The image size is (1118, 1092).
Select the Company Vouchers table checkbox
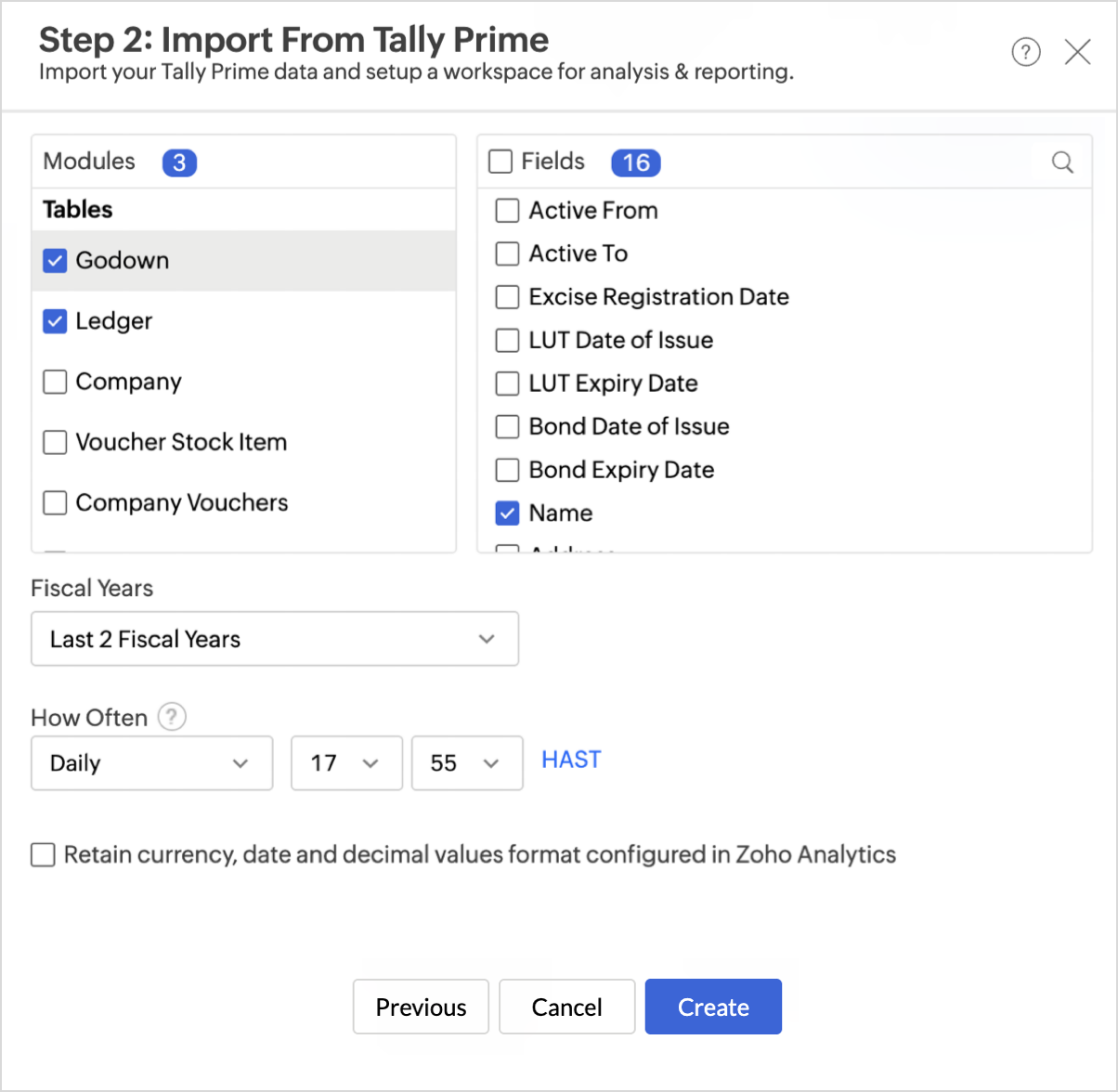coord(55,502)
